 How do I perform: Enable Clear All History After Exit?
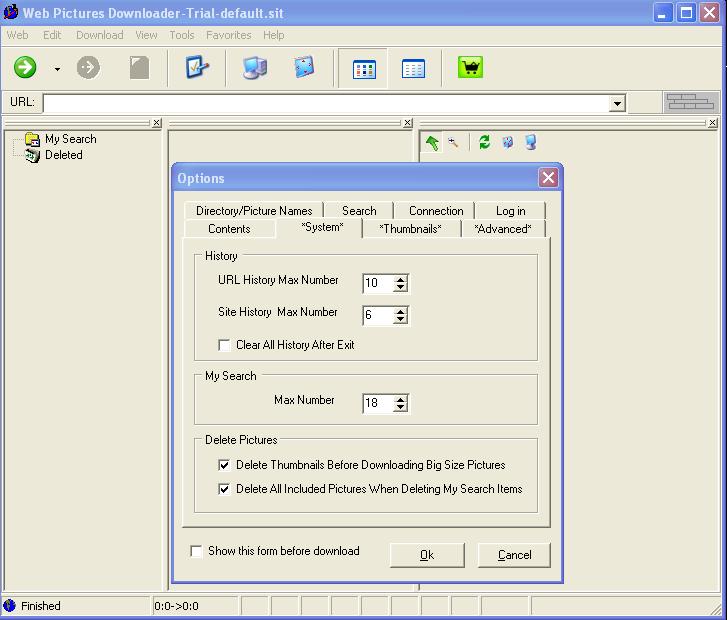225,345
